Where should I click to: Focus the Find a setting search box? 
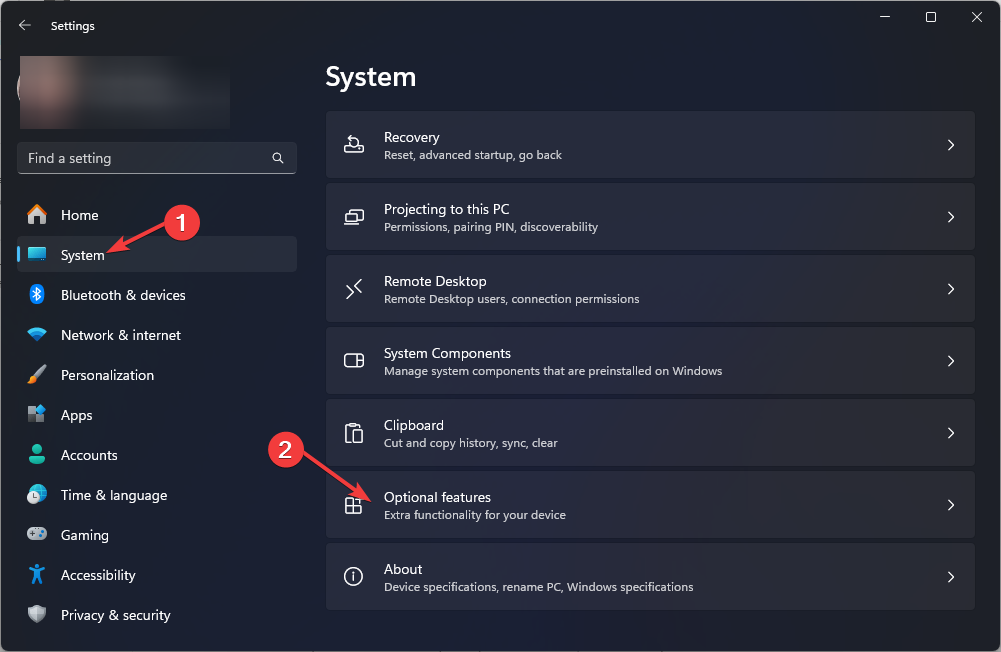coord(145,158)
